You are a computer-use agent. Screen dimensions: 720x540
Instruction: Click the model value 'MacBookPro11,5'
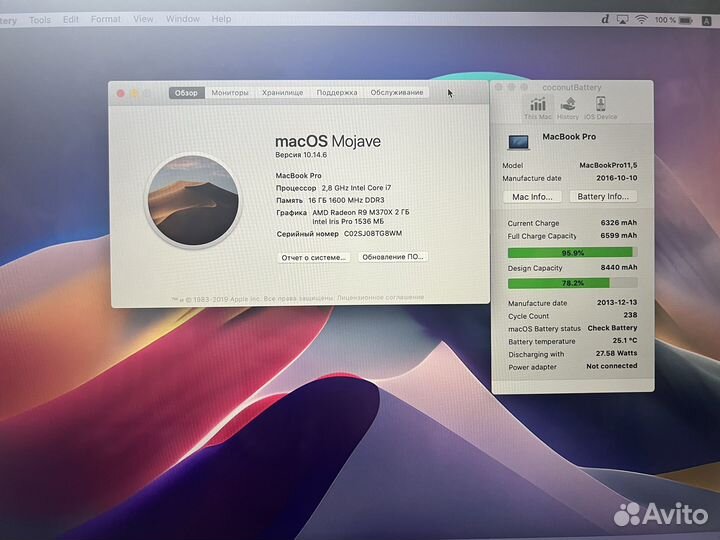coord(608,165)
